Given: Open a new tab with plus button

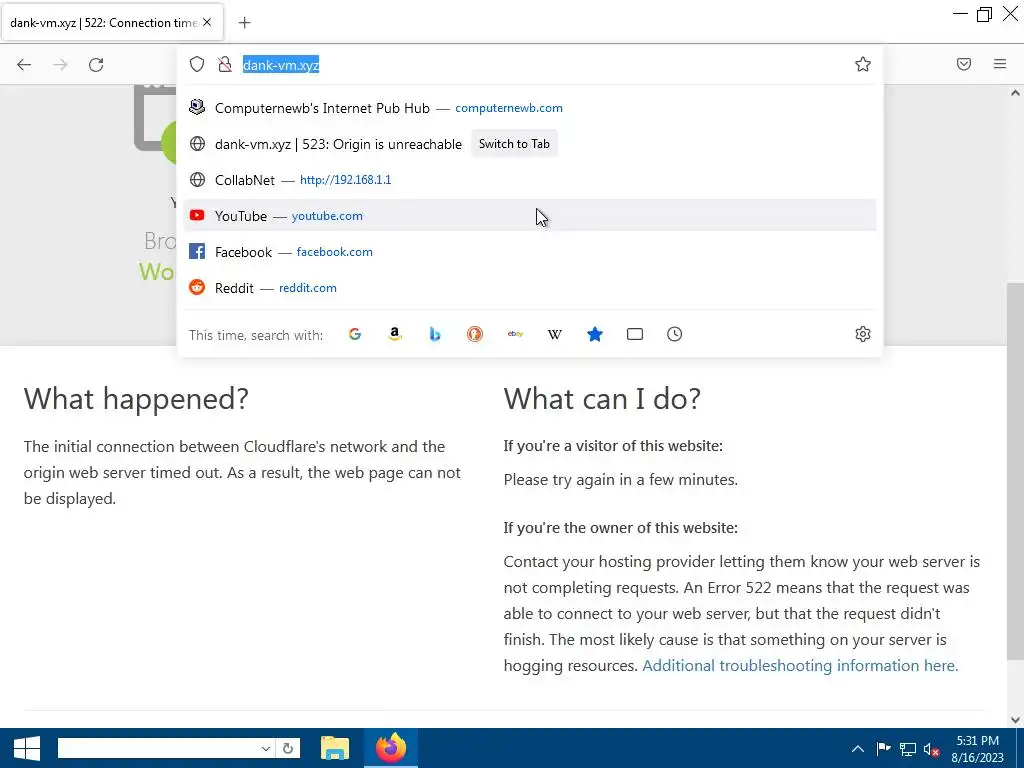Looking at the screenshot, I should (244, 23).
